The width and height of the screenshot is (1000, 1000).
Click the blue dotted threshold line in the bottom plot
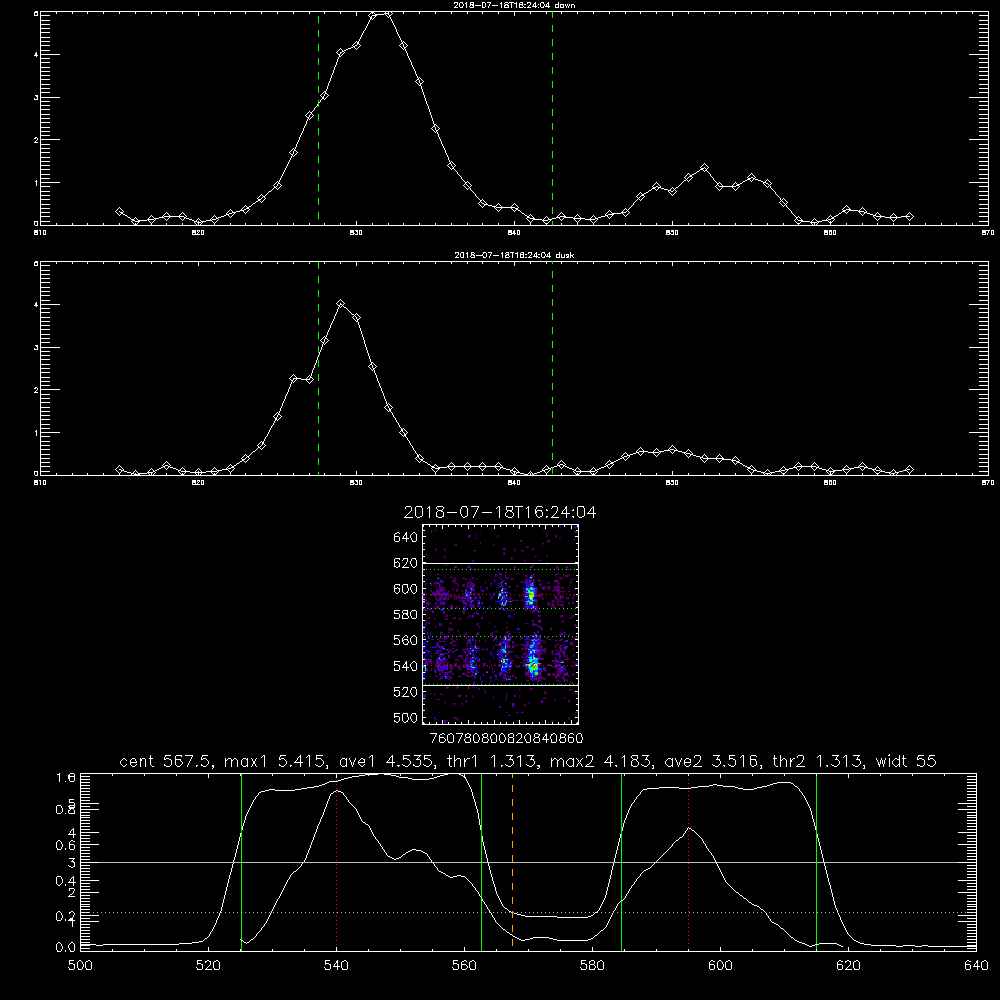click(528, 913)
